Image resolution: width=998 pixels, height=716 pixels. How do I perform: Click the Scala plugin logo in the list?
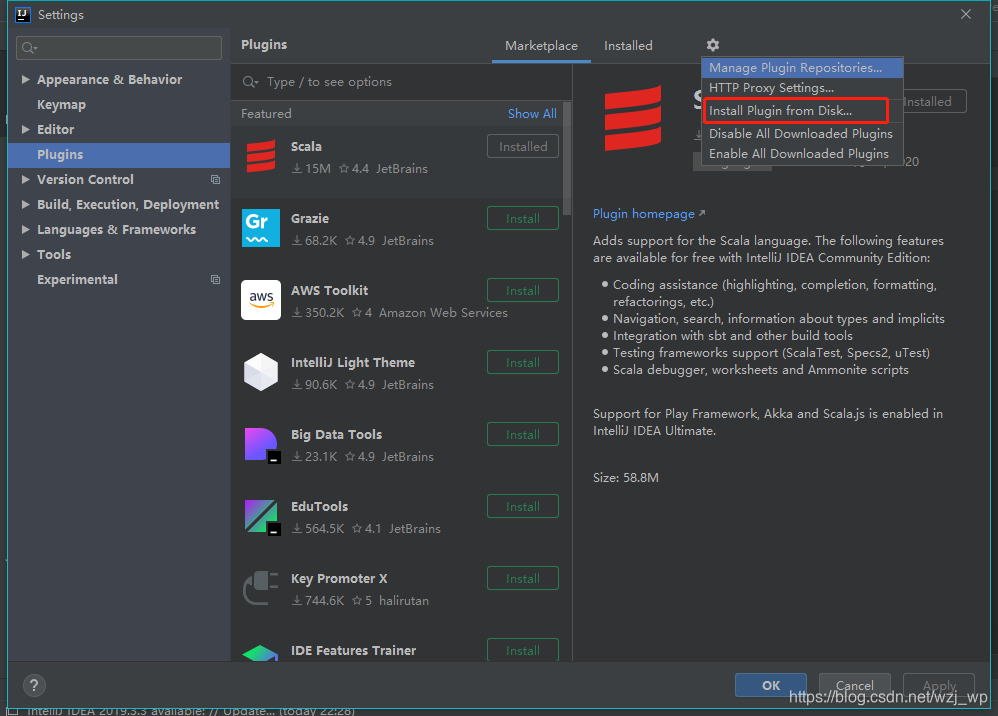pos(261,157)
